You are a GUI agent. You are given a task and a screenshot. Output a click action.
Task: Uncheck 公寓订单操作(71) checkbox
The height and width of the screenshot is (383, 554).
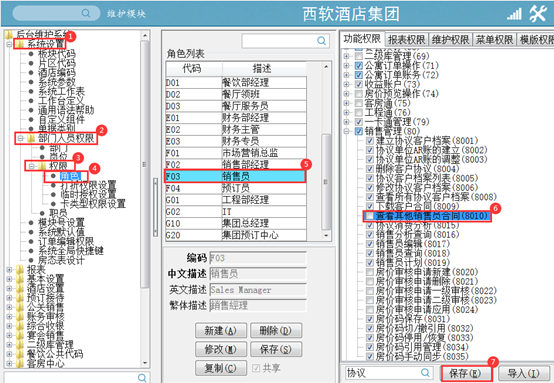click(359, 65)
